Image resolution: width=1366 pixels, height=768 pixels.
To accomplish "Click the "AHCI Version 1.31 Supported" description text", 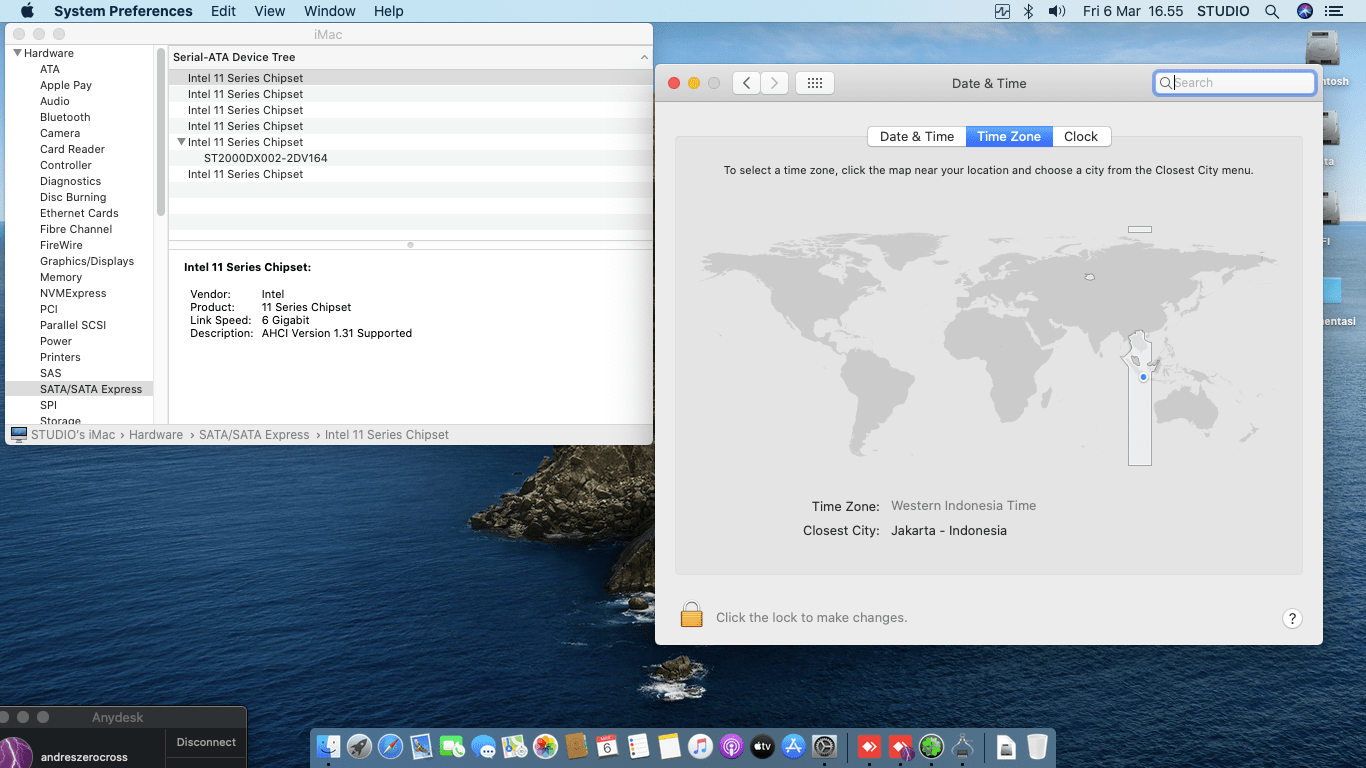I will point(337,333).
